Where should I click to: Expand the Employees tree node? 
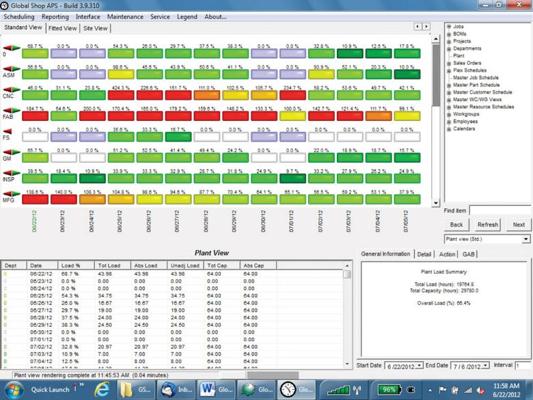(x=449, y=122)
